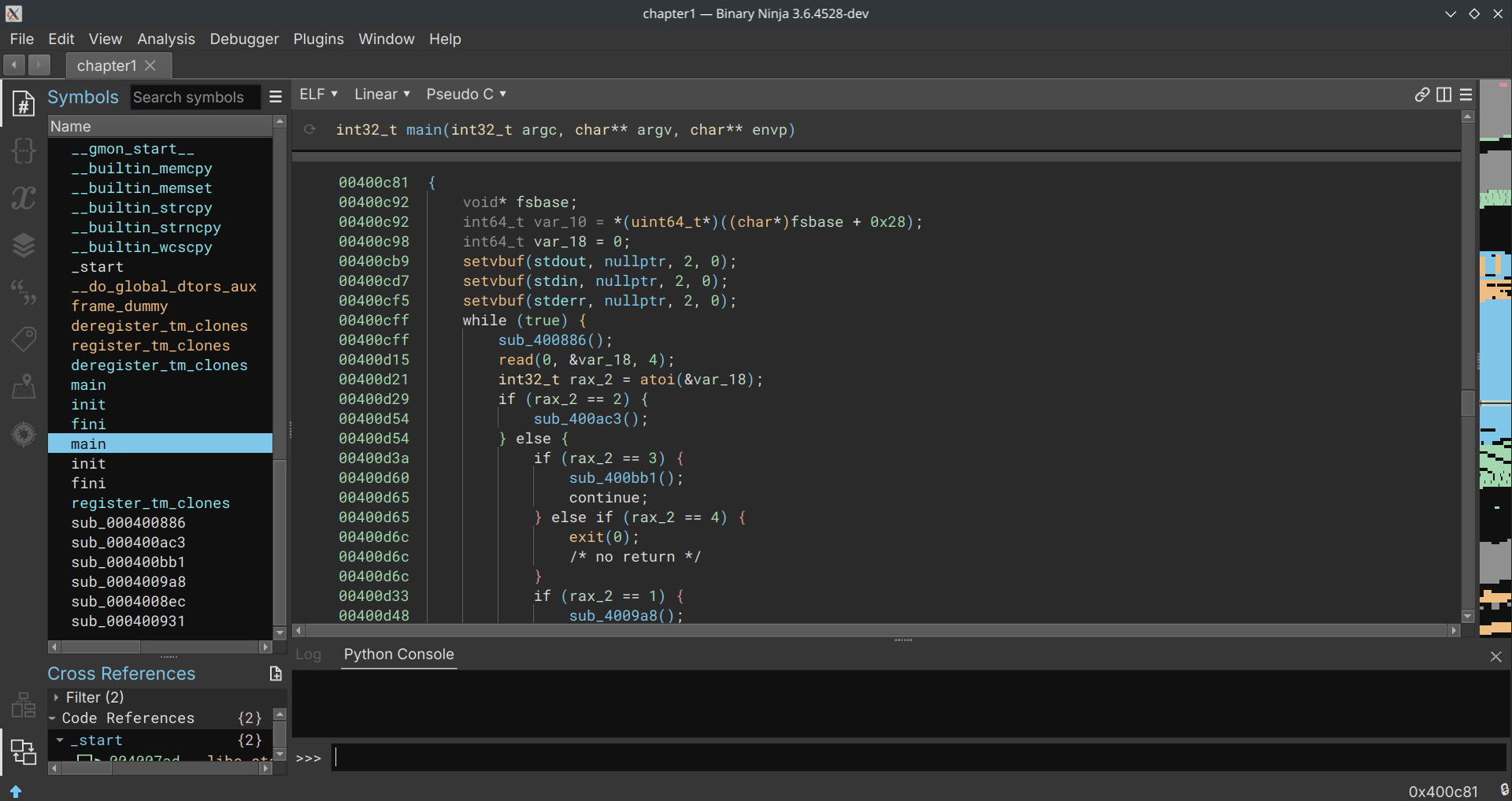Open the Strings sidebar panel
Image resolution: width=1512 pixels, height=801 pixels.
(x=24, y=292)
